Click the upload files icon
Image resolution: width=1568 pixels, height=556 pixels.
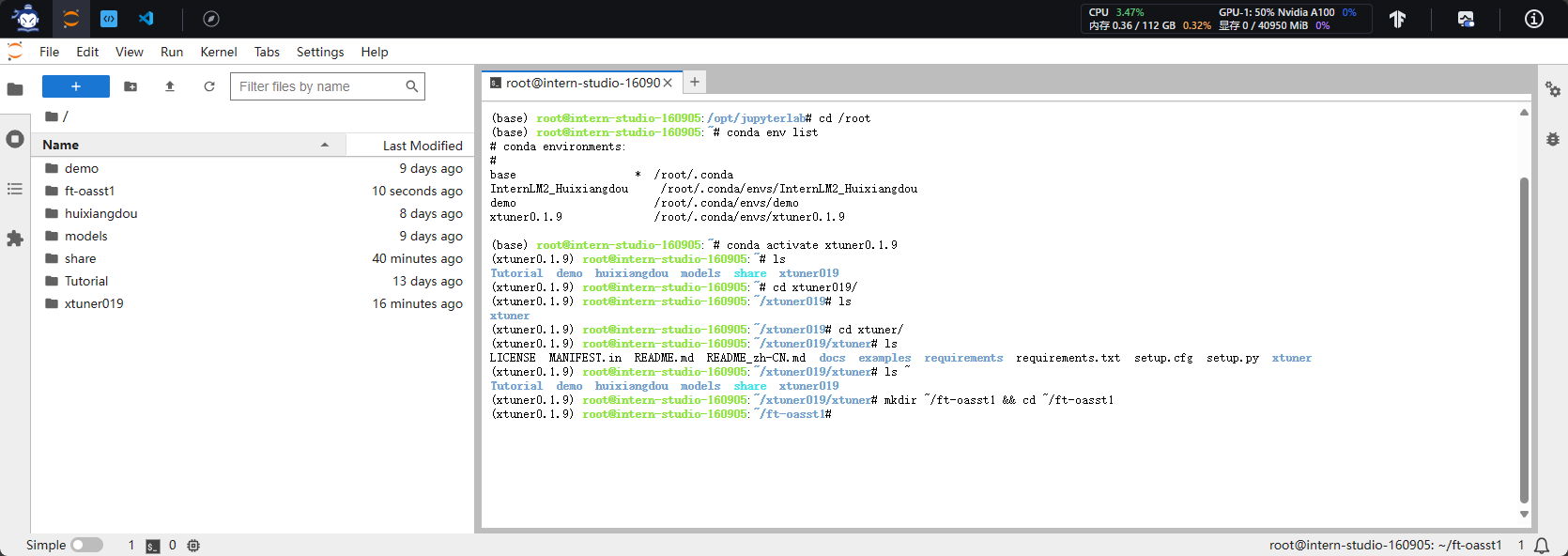[170, 86]
